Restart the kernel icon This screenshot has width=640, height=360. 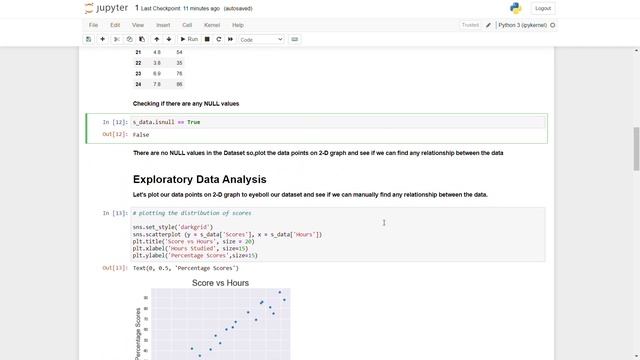(219, 39)
